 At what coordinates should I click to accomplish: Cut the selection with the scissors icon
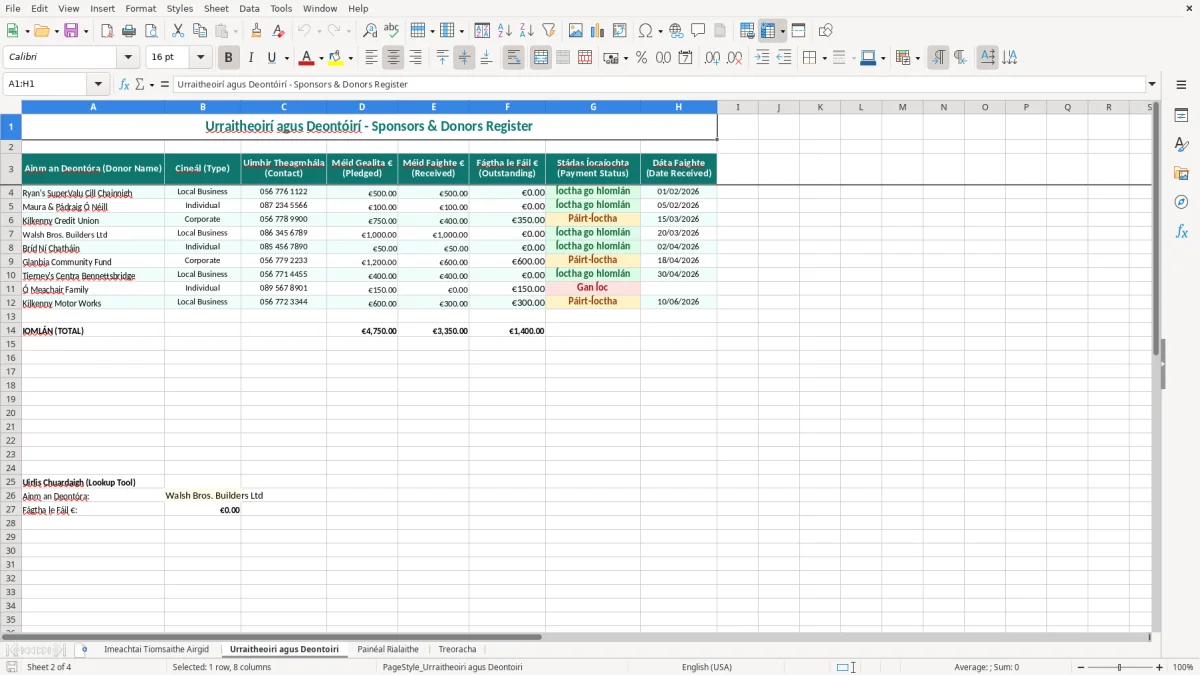178,31
